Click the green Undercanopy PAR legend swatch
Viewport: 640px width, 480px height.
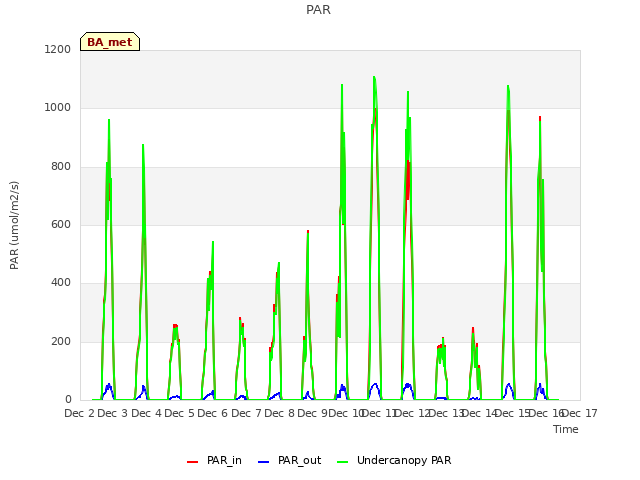point(343,462)
